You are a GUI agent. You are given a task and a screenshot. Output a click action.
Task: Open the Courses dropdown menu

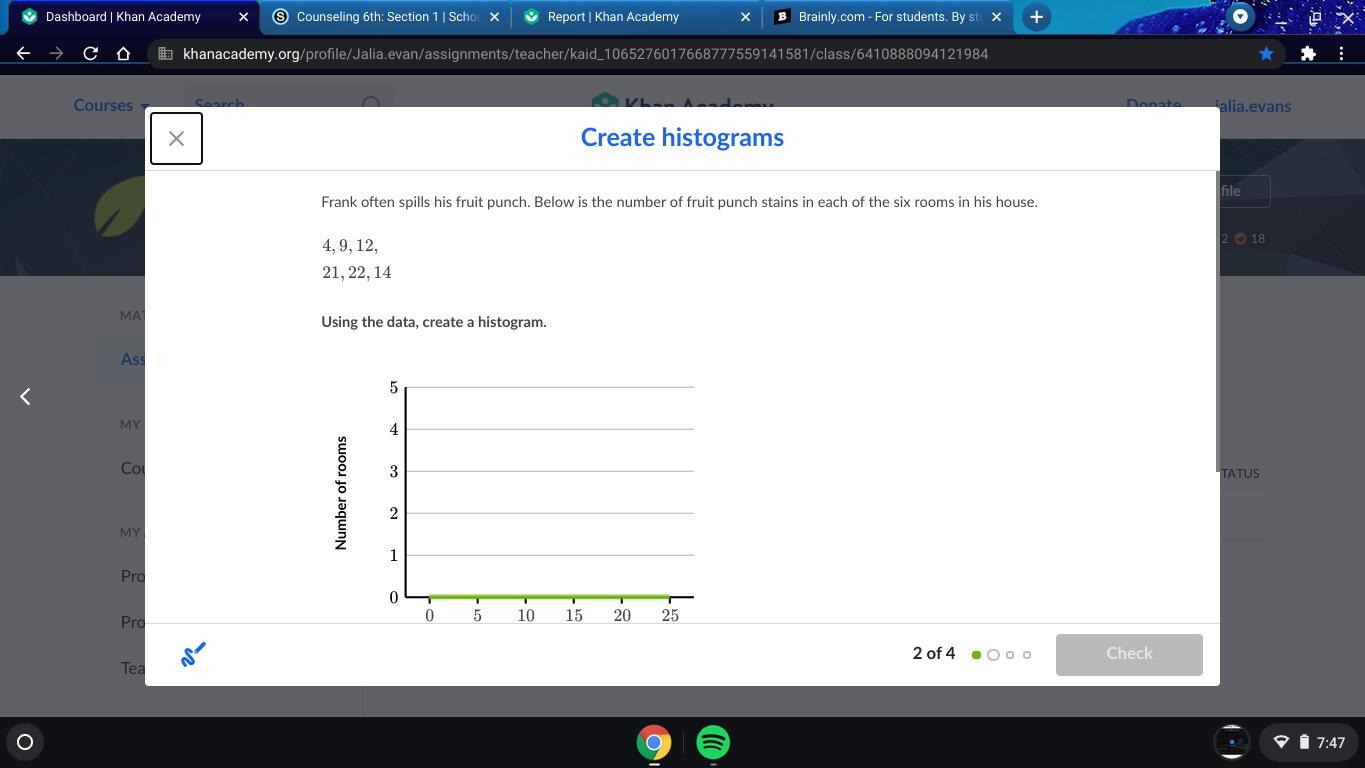pos(111,105)
